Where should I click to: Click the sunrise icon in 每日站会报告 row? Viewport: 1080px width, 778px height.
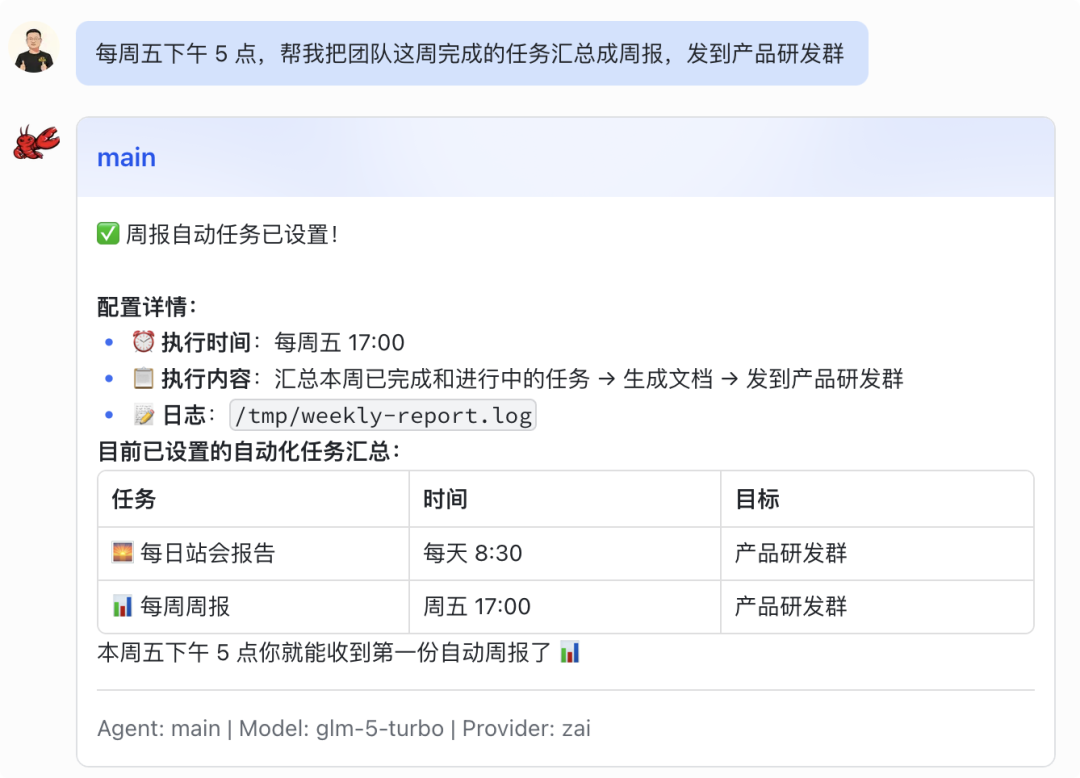[x=123, y=553]
